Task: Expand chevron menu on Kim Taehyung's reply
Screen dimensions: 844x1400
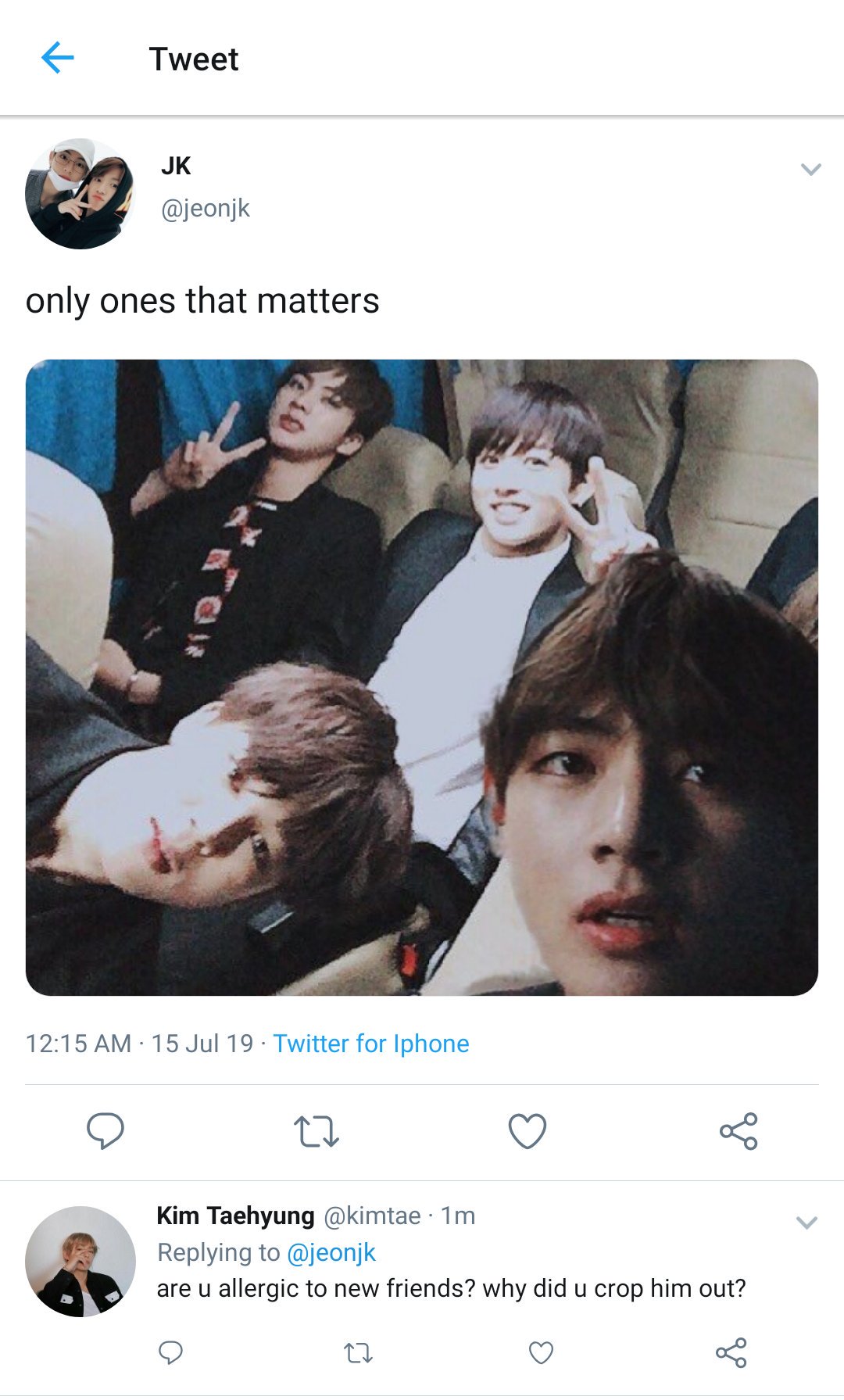Action: coord(806,1223)
